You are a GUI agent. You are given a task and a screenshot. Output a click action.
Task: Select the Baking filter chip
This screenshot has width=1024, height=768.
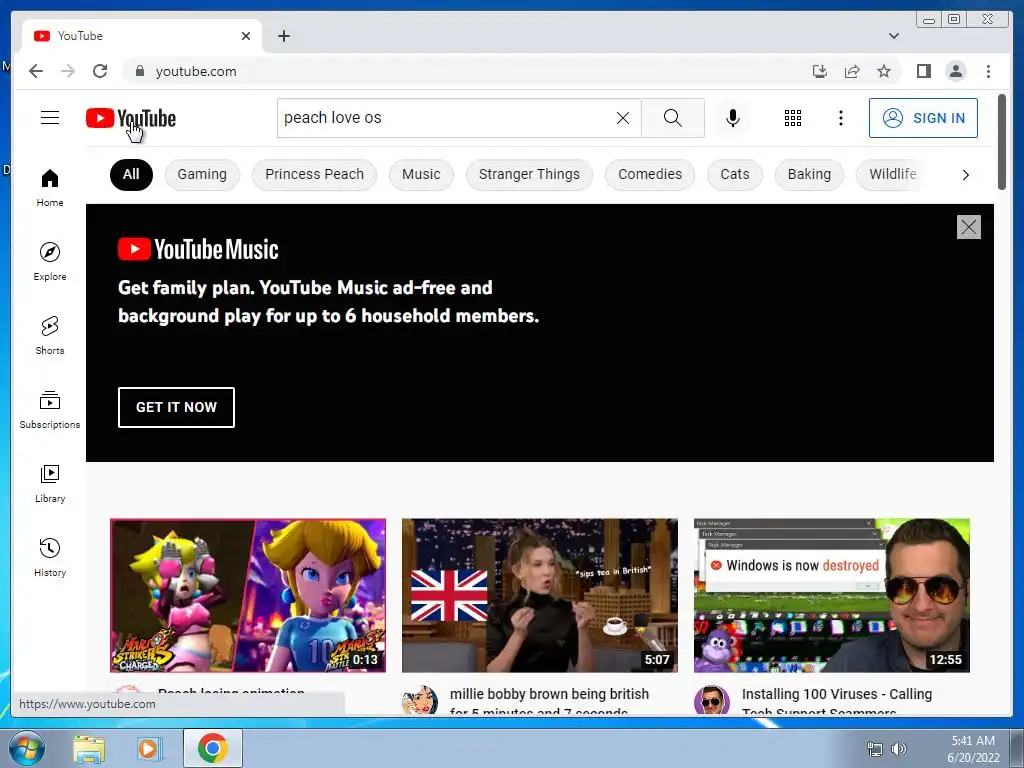pyautogui.click(x=809, y=174)
